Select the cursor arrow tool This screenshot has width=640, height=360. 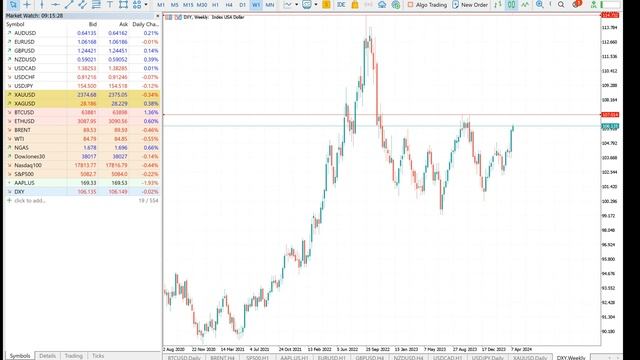[13, 4]
